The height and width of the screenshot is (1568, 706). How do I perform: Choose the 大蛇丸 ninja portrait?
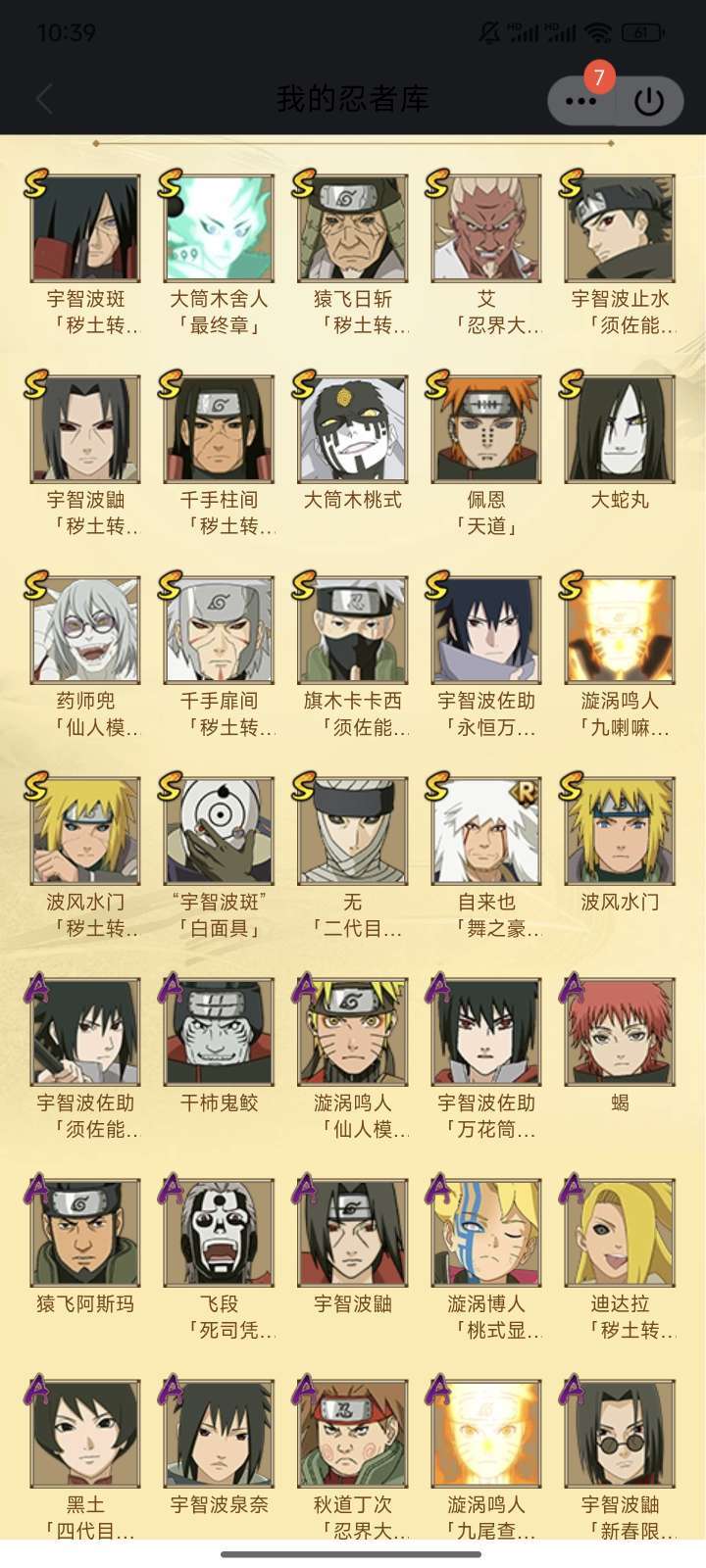pyautogui.click(x=620, y=429)
